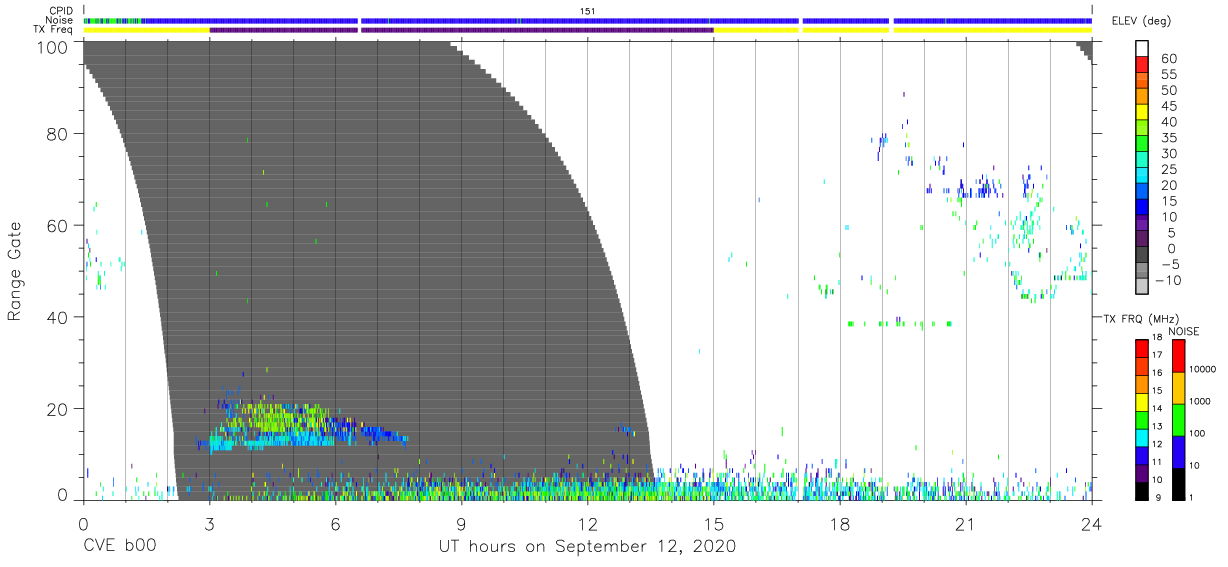Click the yellow 40–45 segment of ELEV colorbar
The width and height of the screenshot is (1228, 567).
point(1141,113)
